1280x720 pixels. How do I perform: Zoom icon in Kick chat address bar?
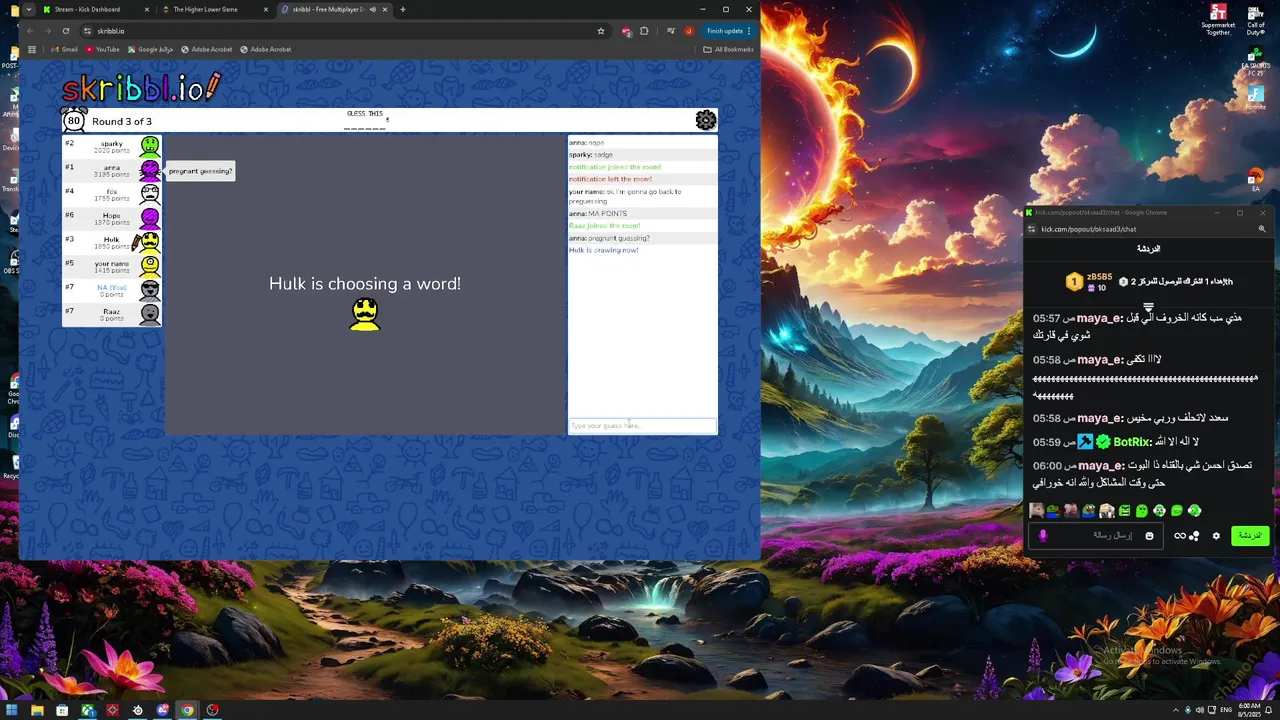(x=1262, y=229)
